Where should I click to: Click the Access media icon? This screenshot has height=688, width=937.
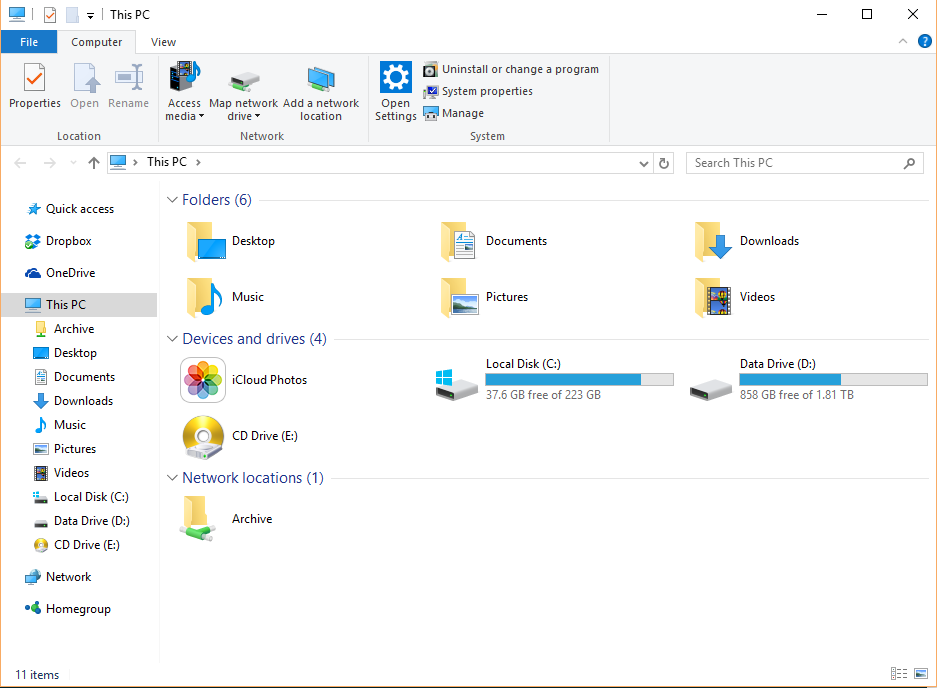185,78
